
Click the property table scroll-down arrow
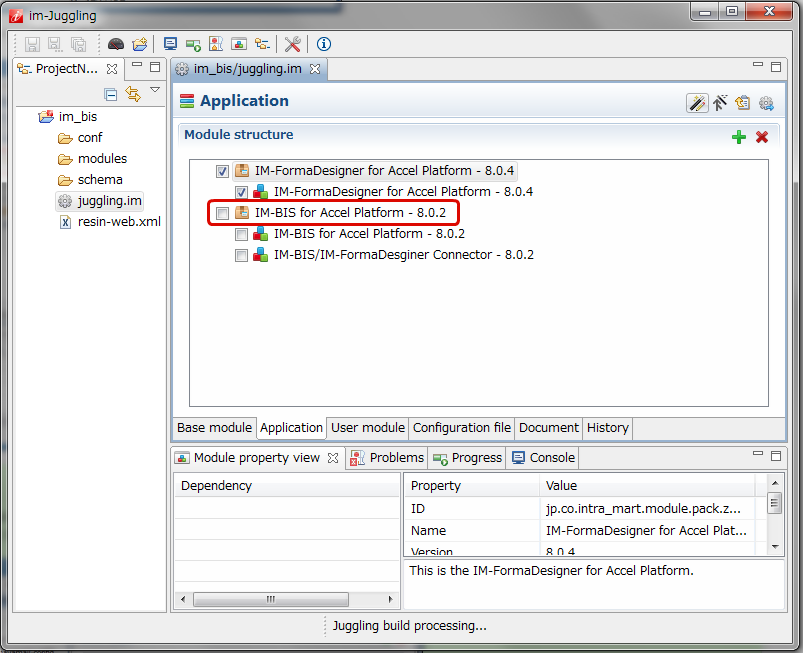pyautogui.click(x=775, y=547)
